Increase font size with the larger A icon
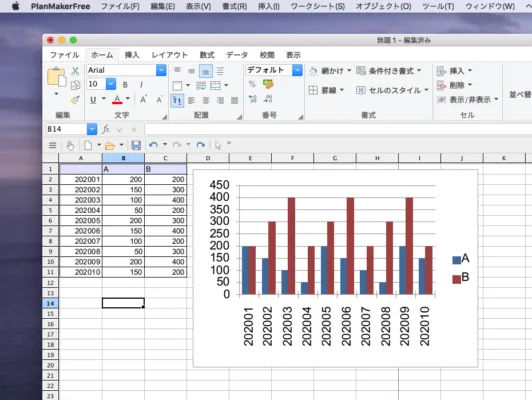Viewport: 532px width, 400px height. click(143, 99)
